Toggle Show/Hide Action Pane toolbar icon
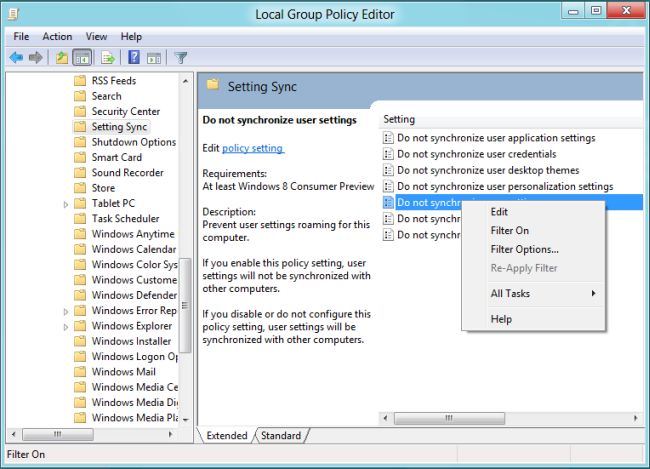Screen dimensions: 650x469 pyautogui.click(x=154, y=58)
